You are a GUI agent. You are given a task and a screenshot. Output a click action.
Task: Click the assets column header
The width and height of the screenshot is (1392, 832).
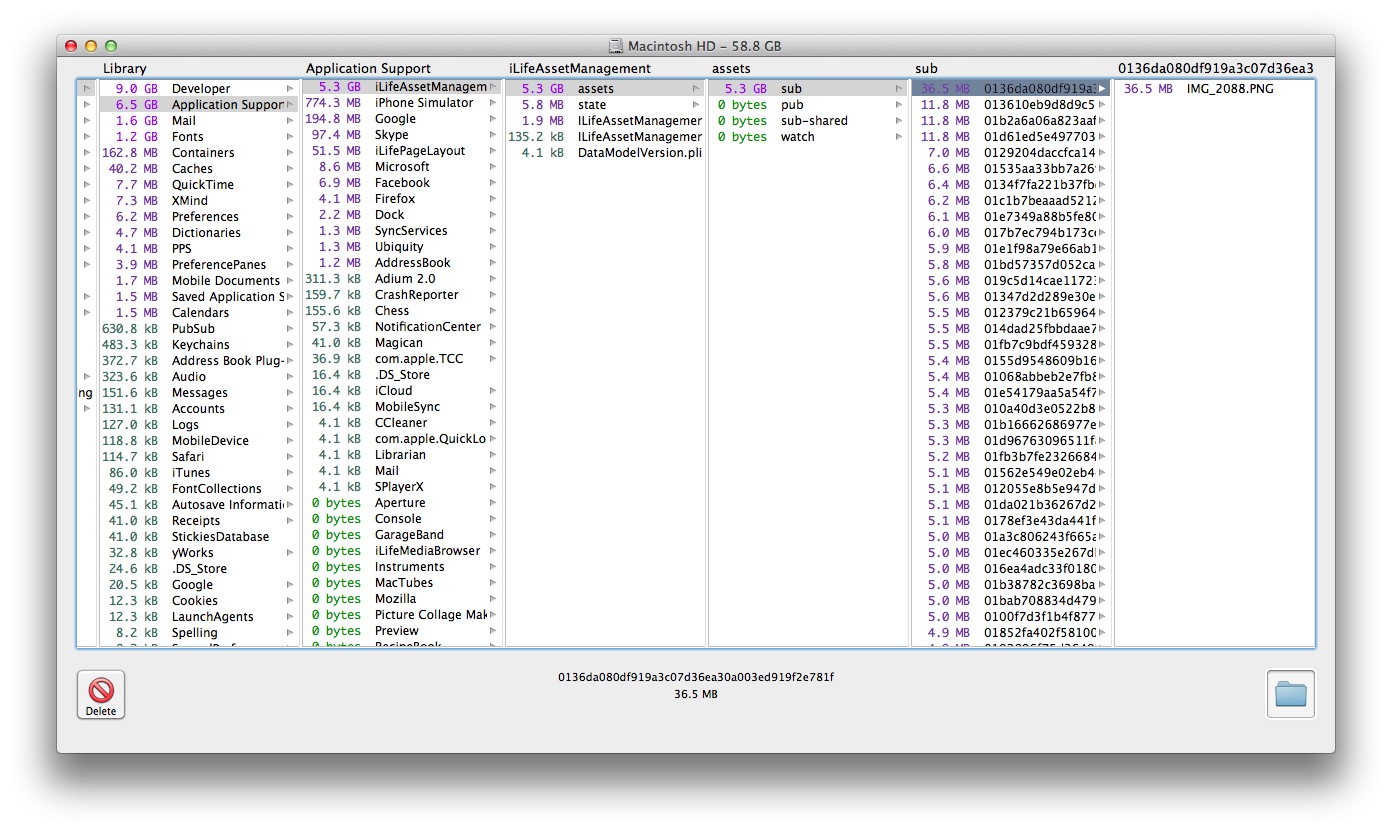[731, 69]
